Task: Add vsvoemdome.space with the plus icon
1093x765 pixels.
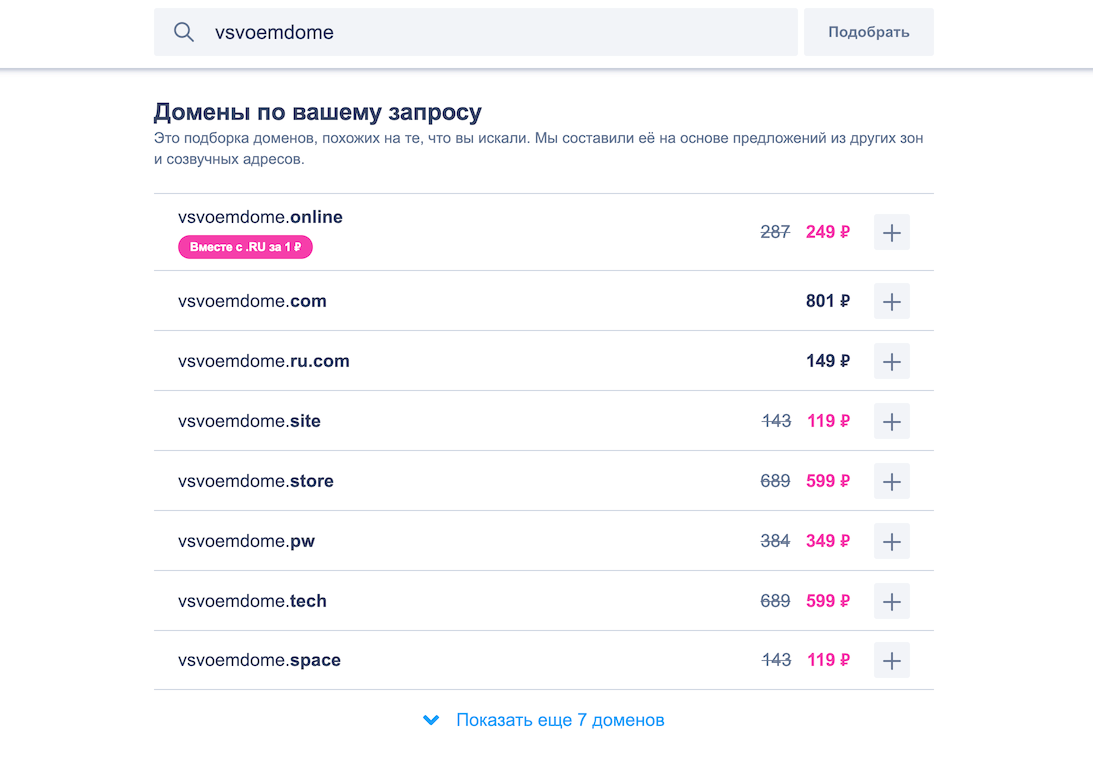Action: pos(891,660)
